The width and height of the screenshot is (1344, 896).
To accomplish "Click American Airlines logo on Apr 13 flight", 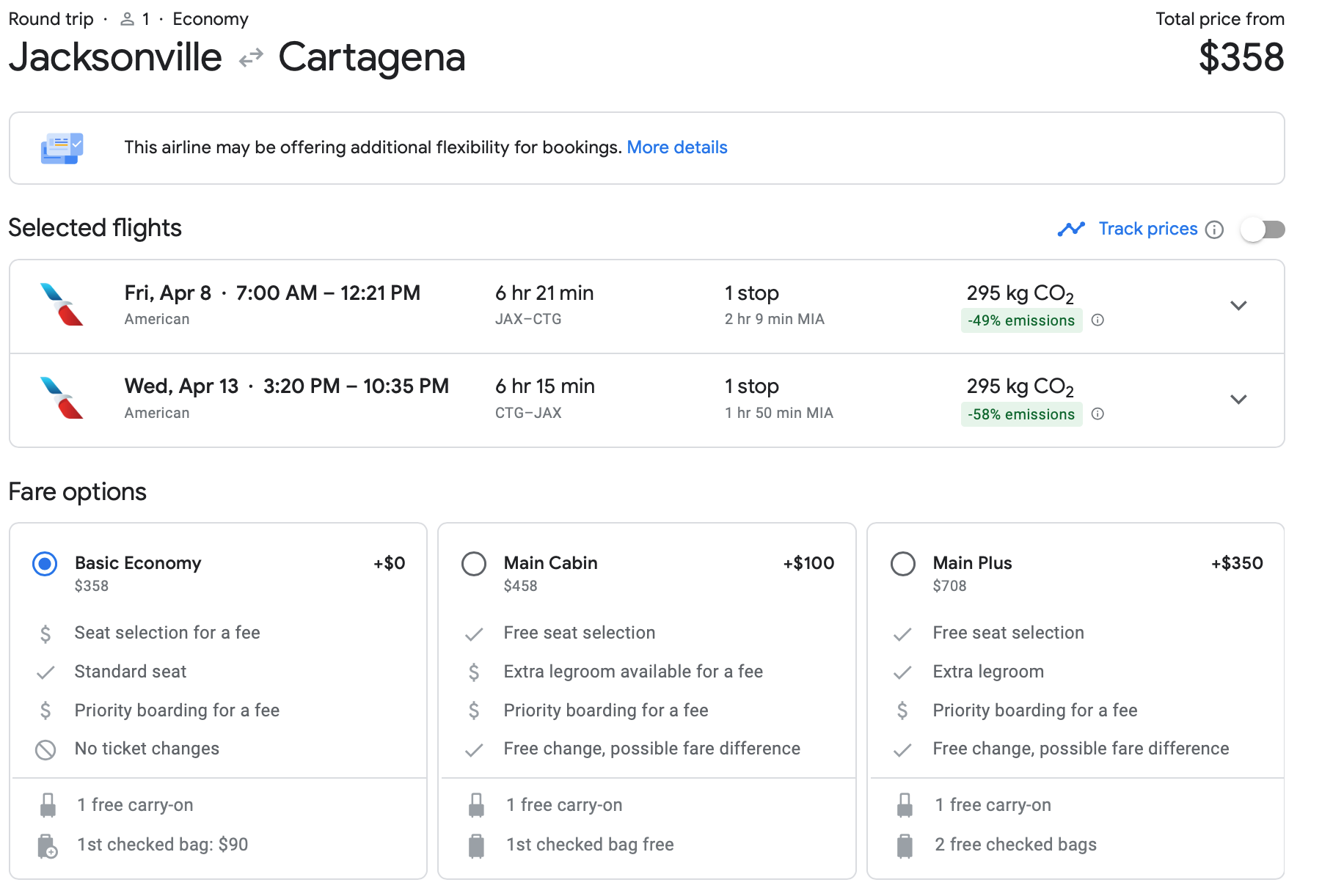I will click(62, 398).
